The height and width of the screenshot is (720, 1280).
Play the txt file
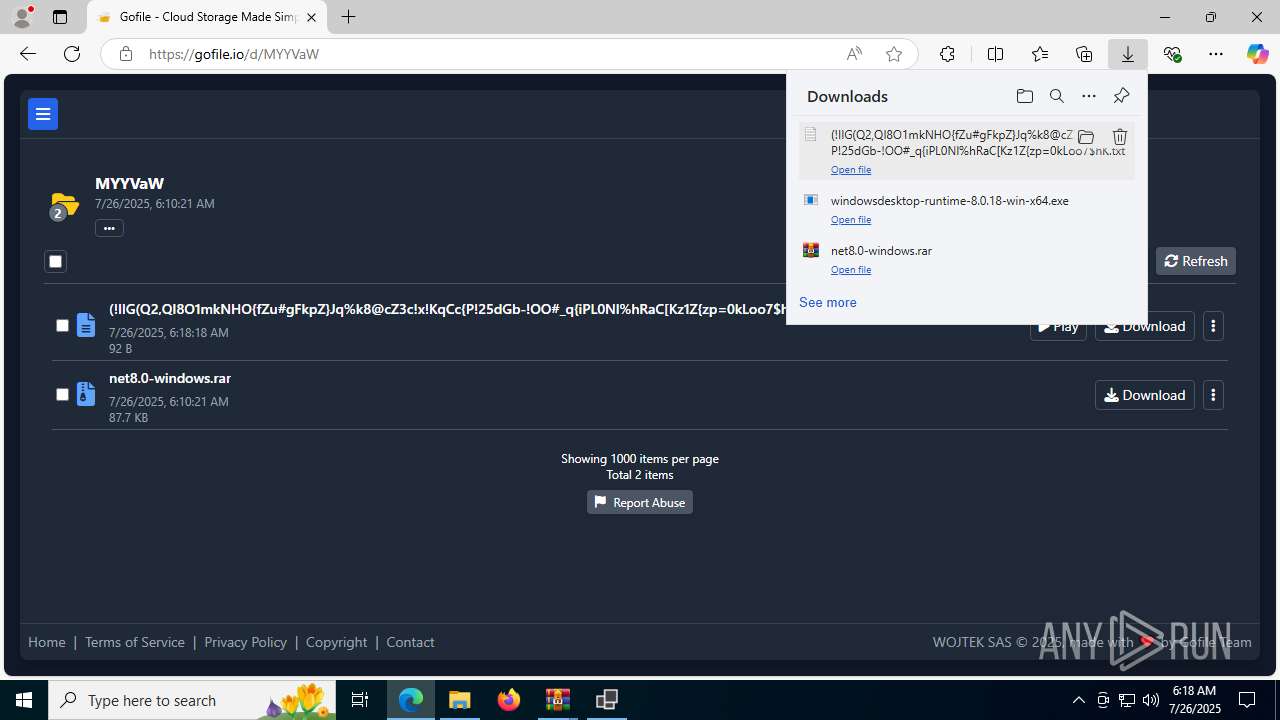1058,327
